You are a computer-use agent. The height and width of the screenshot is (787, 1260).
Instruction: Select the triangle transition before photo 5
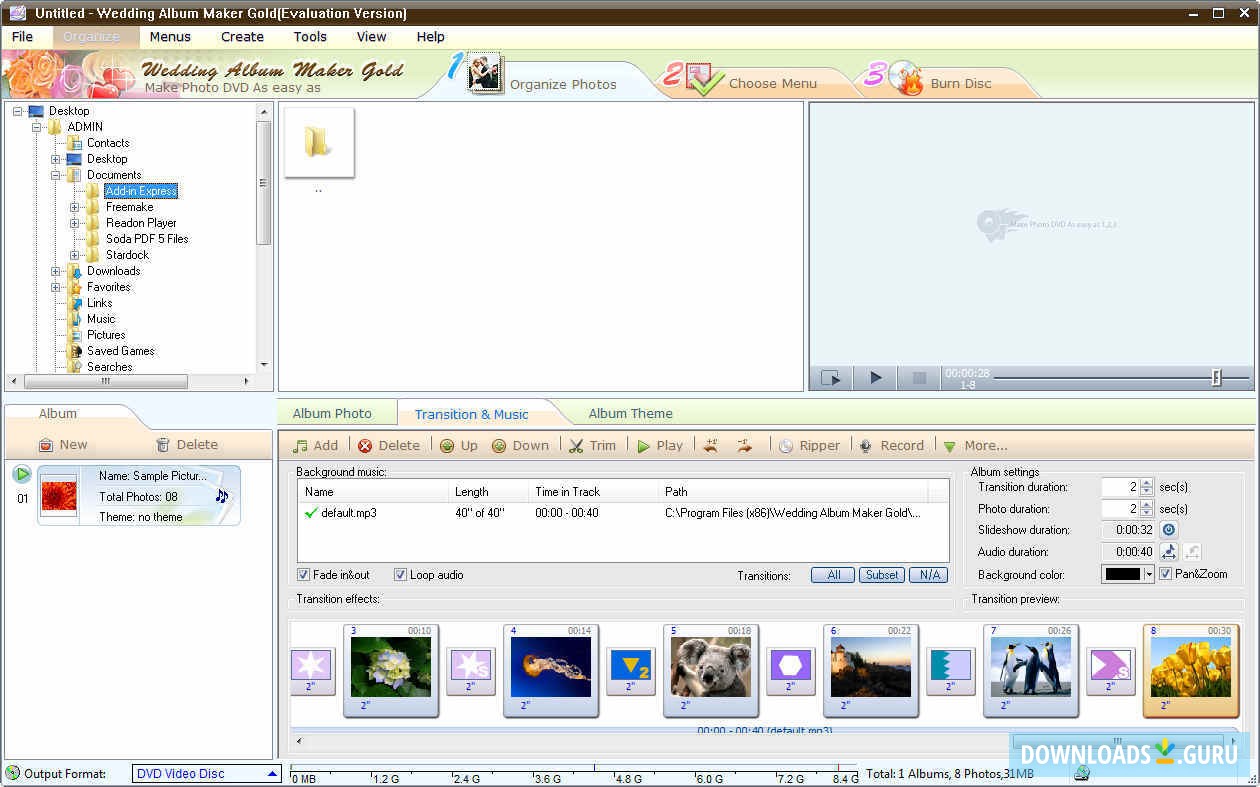coord(630,671)
